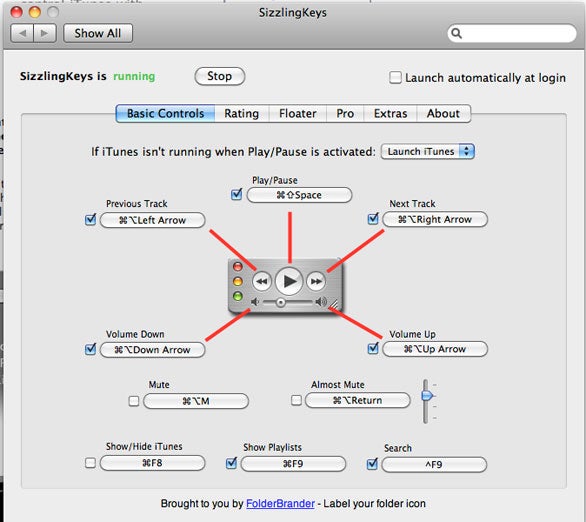
Task: Open the Floater tab
Action: (x=297, y=113)
